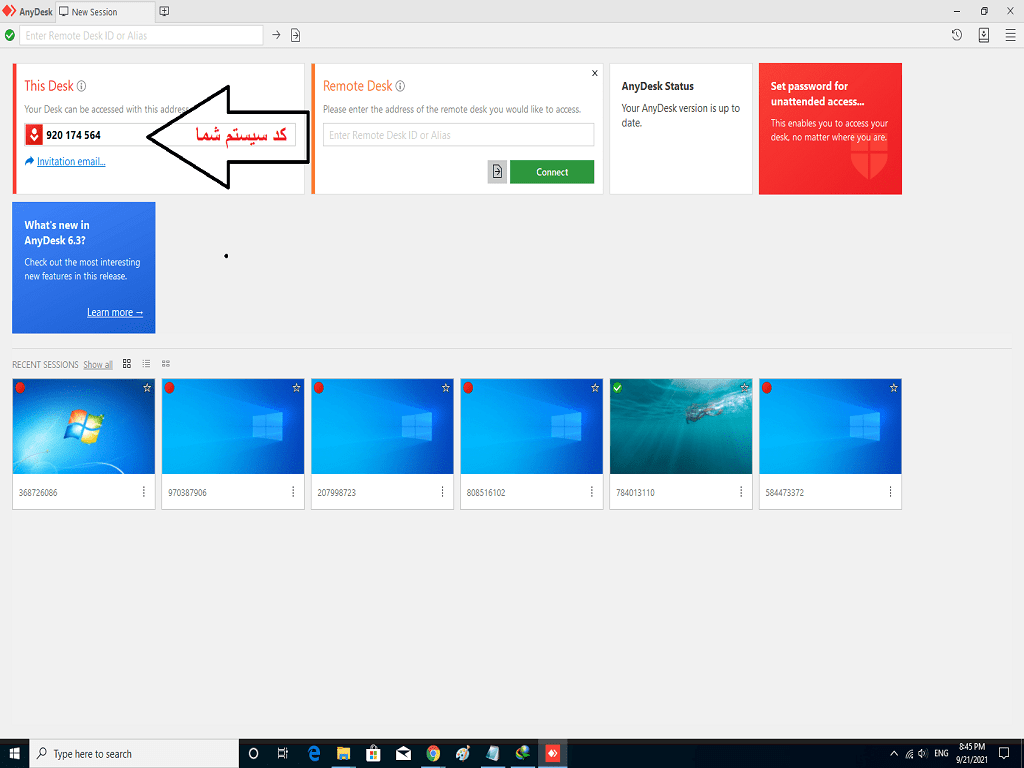This screenshot has height=768, width=1024.
Task: Open the session history icon
Action: (957, 35)
